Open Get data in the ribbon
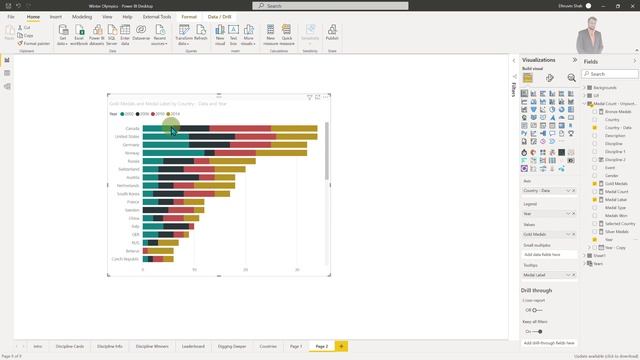Viewport: 640px width, 360px height. [63, 35]
